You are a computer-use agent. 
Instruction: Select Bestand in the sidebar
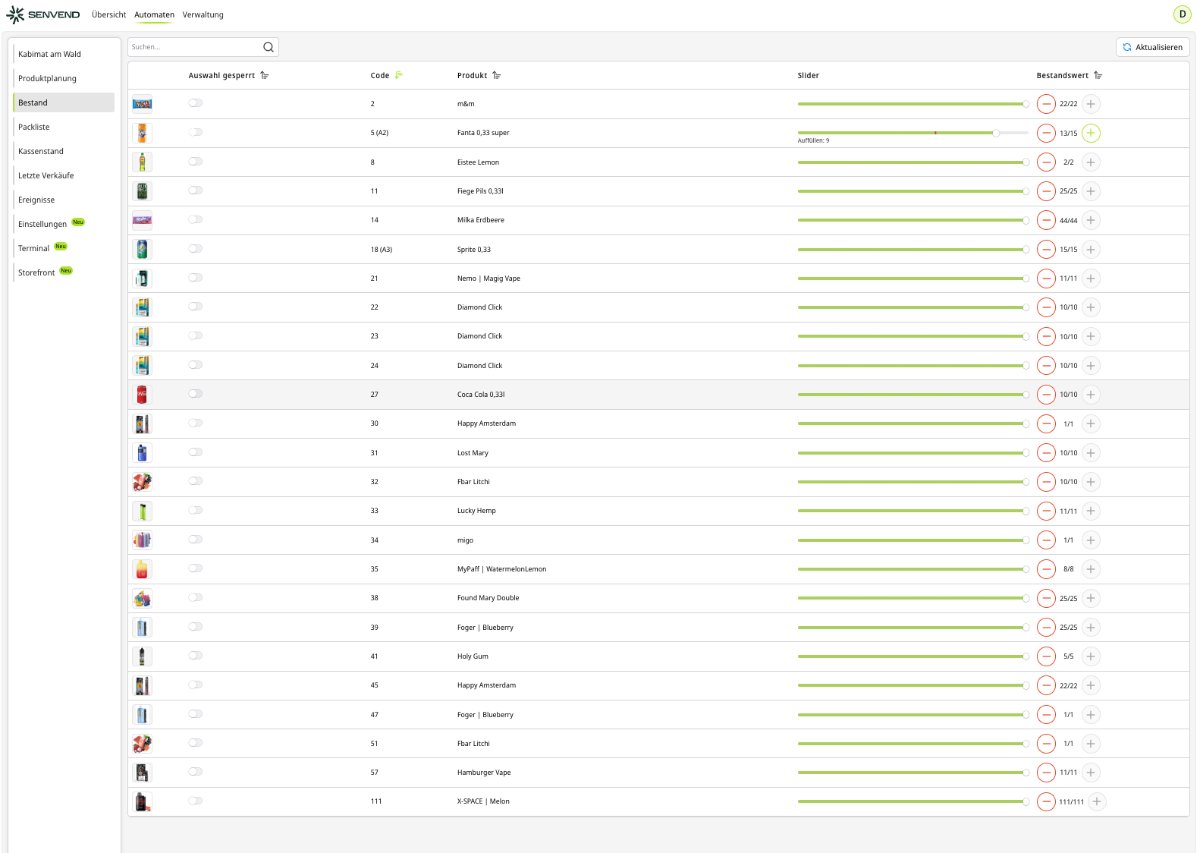pyautogui.click(x=64, y=102)
